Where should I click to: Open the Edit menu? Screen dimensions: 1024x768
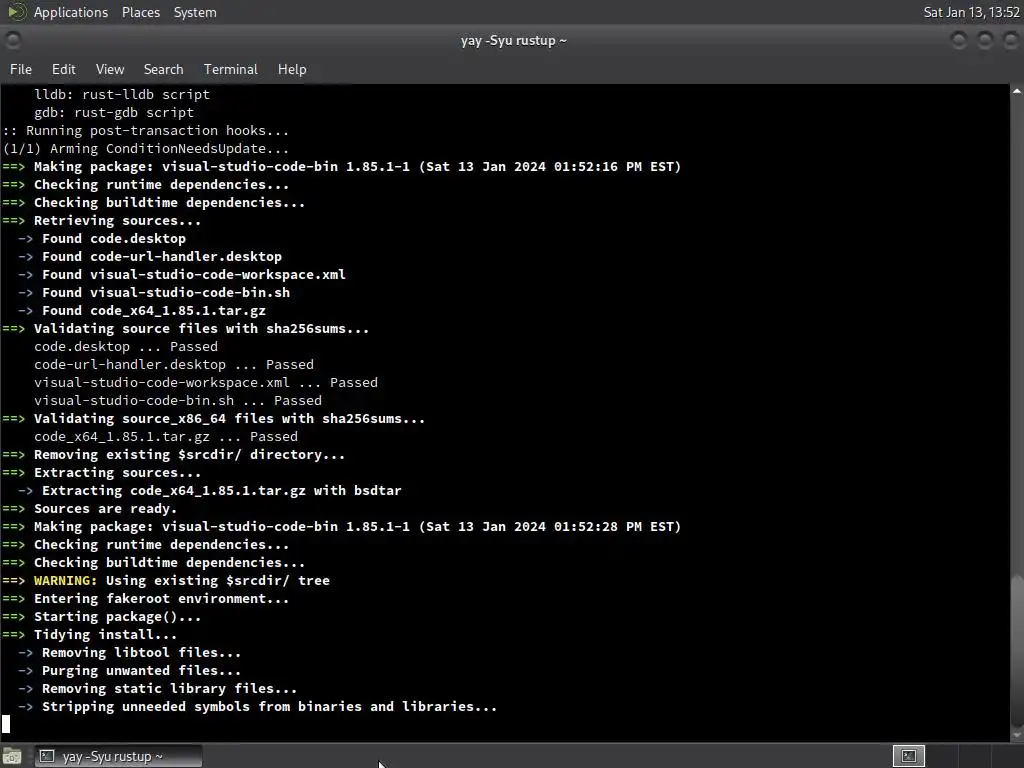click(63, 69)
